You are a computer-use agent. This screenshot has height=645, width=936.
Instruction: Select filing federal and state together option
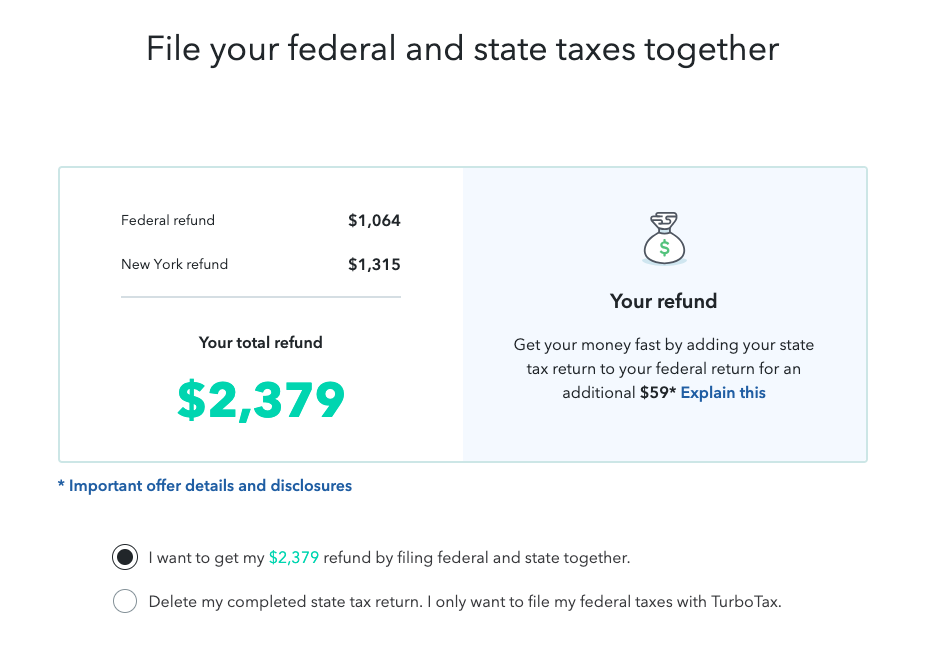click(125, 557)
